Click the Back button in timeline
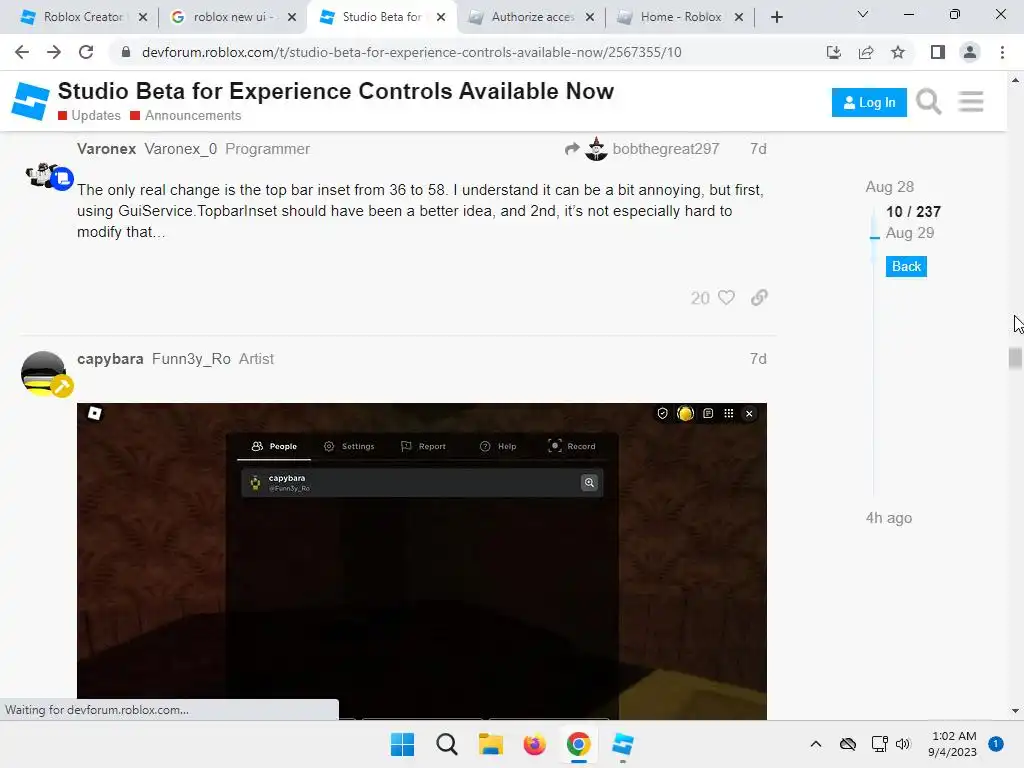This screenshot has height=768, width=1024. (x=906, y=266)
